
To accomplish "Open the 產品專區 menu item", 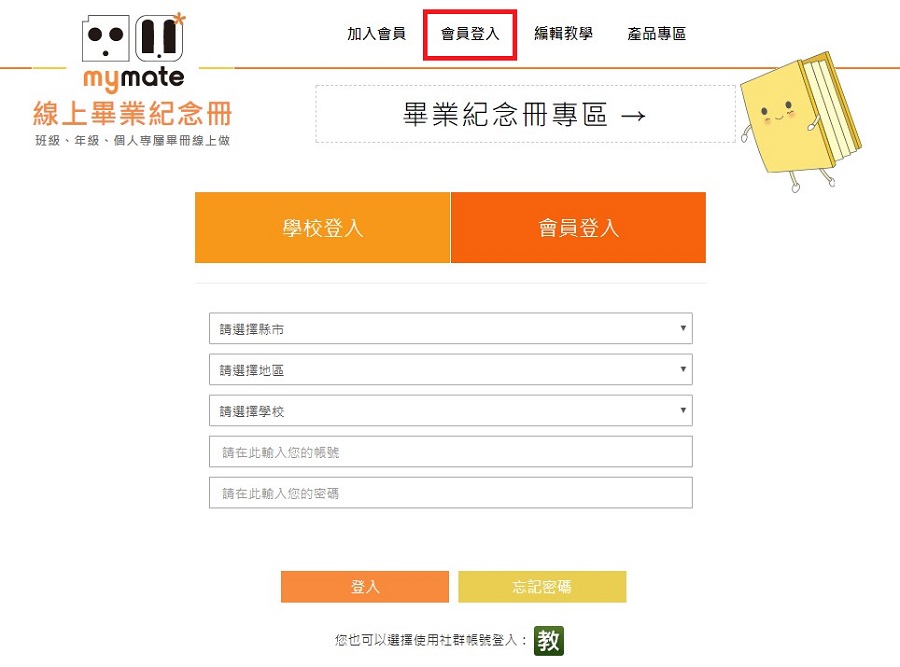I will tap(656, 34).
